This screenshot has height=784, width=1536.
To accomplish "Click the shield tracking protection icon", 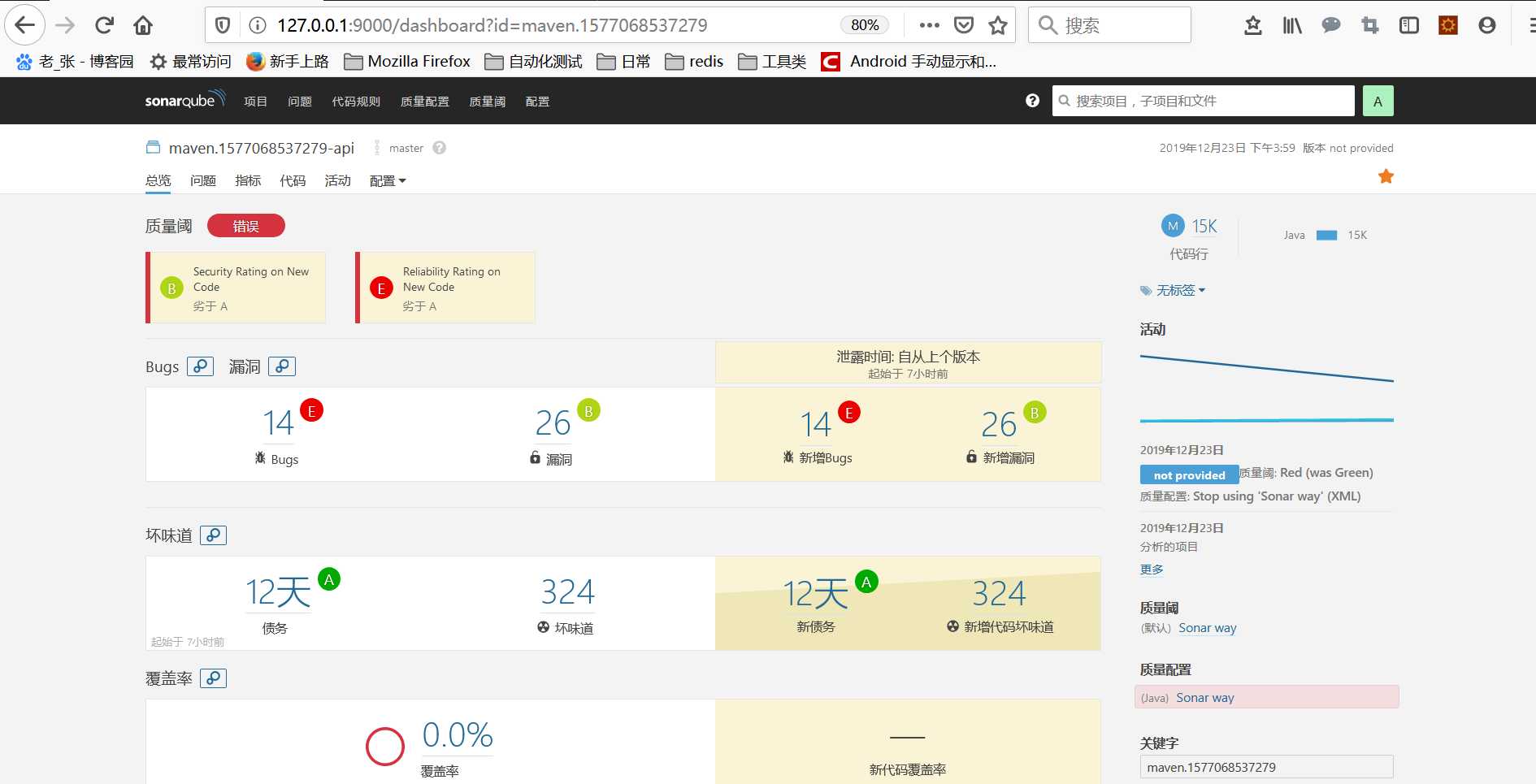I will 222,25.
